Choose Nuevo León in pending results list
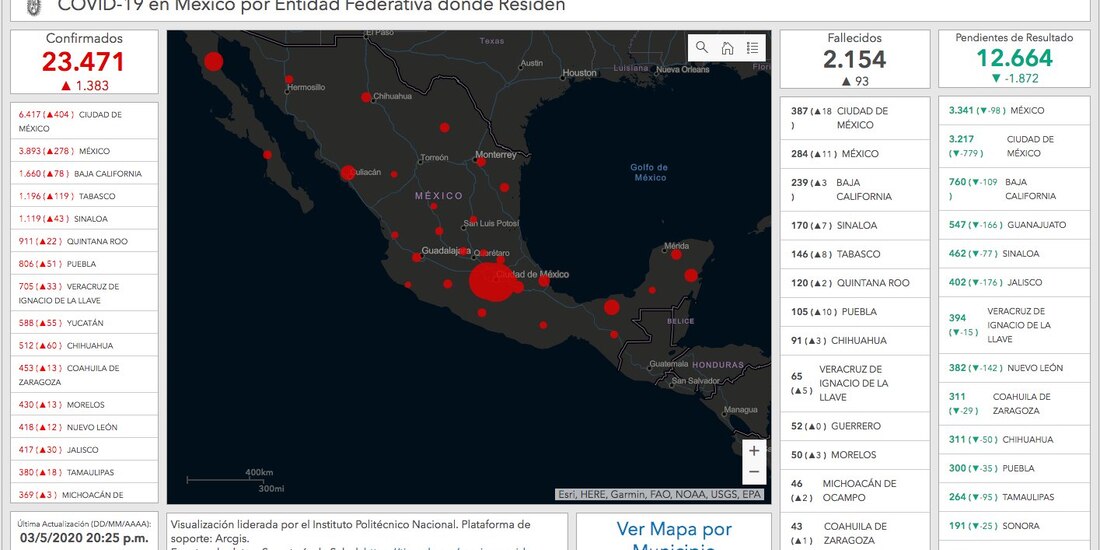This screenshot has height=550, width=1100. click(x=1014, y=368)
